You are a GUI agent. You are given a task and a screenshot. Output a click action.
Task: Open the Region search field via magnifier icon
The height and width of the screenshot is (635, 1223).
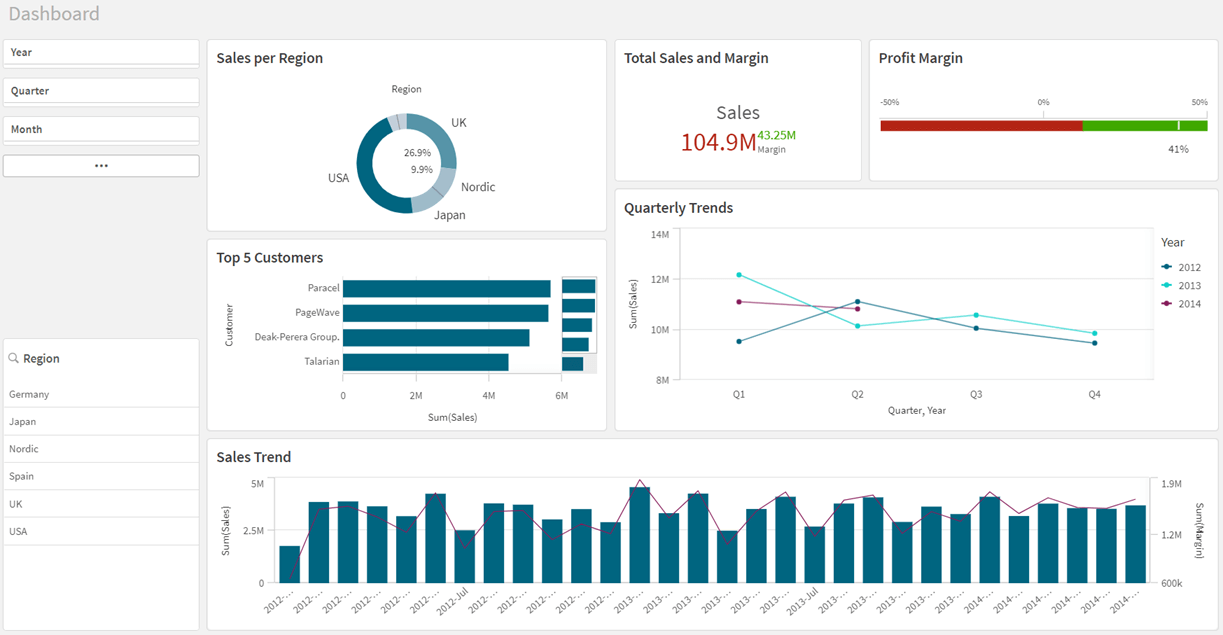15,358
